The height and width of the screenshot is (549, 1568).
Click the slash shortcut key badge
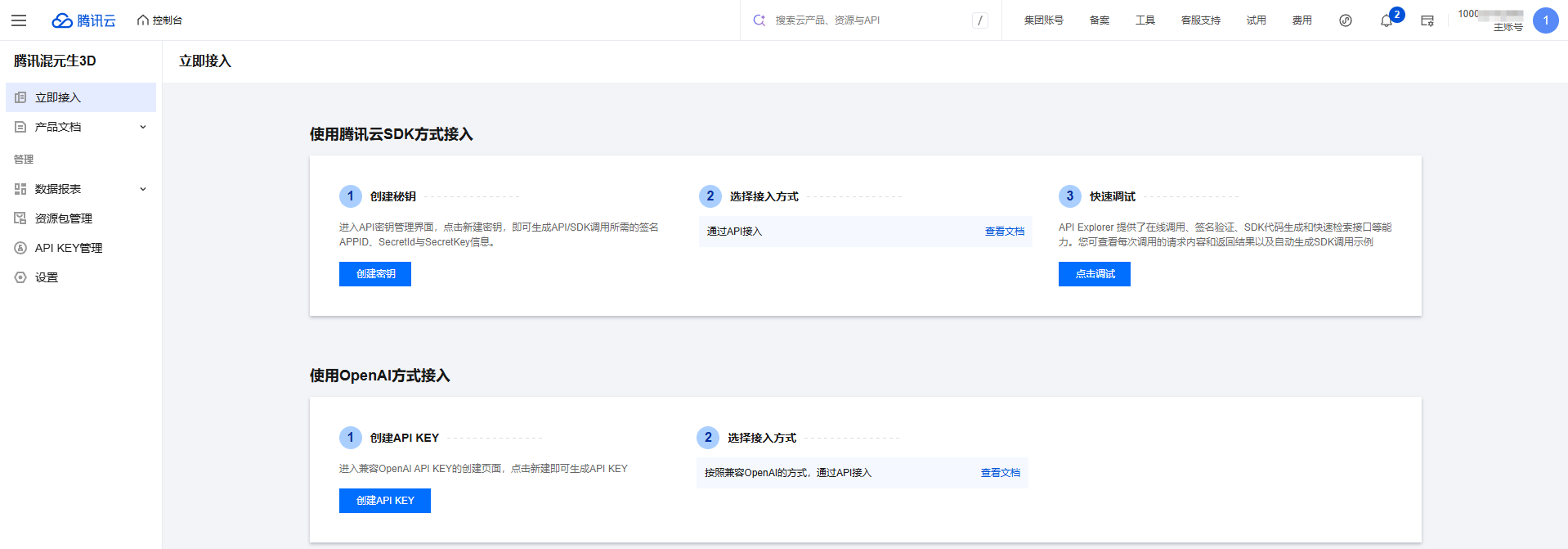point(980,20)
